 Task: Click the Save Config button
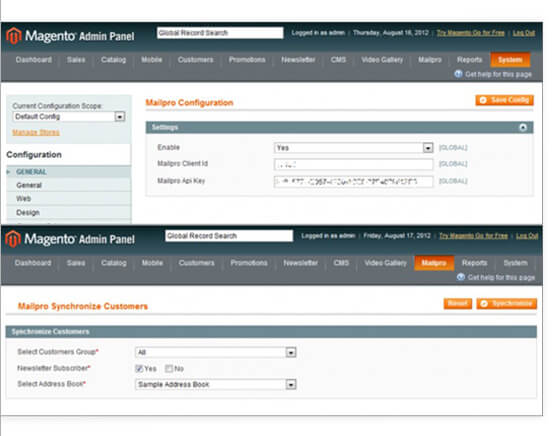(504, 100)
